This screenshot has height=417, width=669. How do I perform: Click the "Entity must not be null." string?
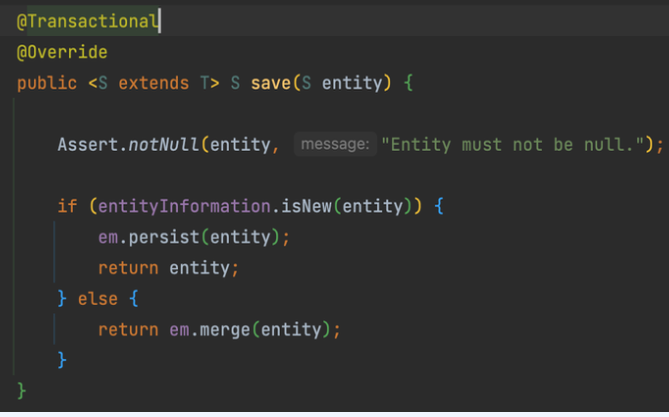[512, 145]
